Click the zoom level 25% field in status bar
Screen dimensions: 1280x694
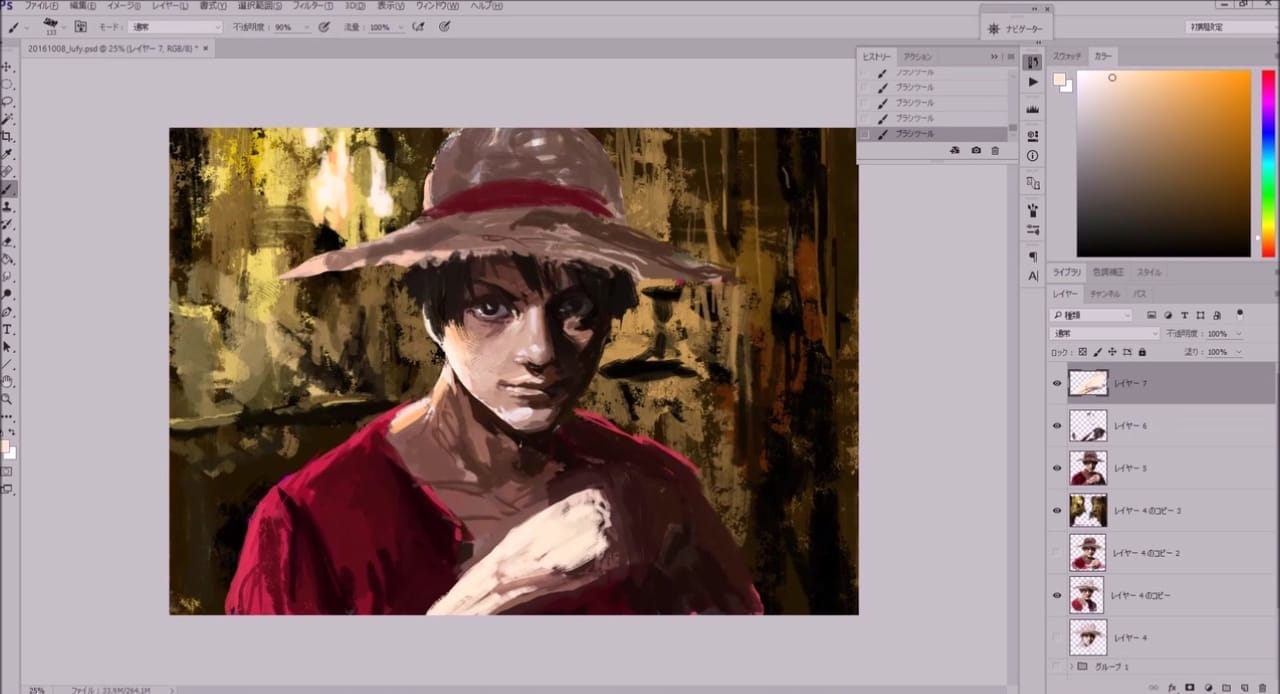point(36,689)
